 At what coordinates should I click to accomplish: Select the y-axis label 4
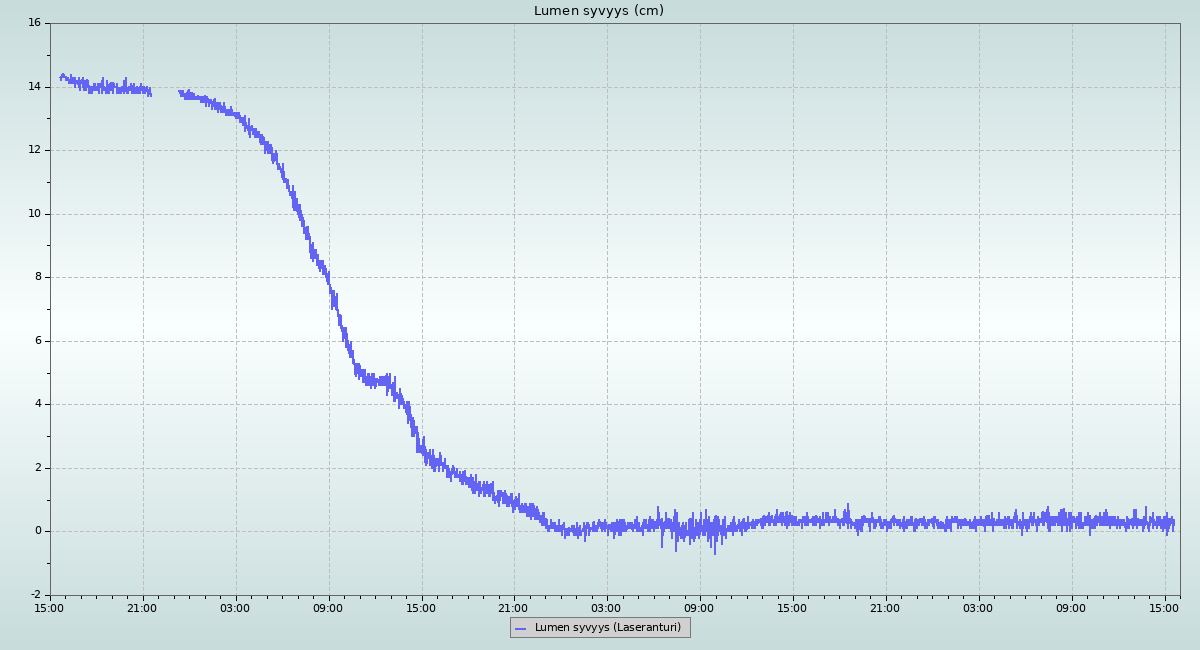pyautogui.click(x=37, y=404)
